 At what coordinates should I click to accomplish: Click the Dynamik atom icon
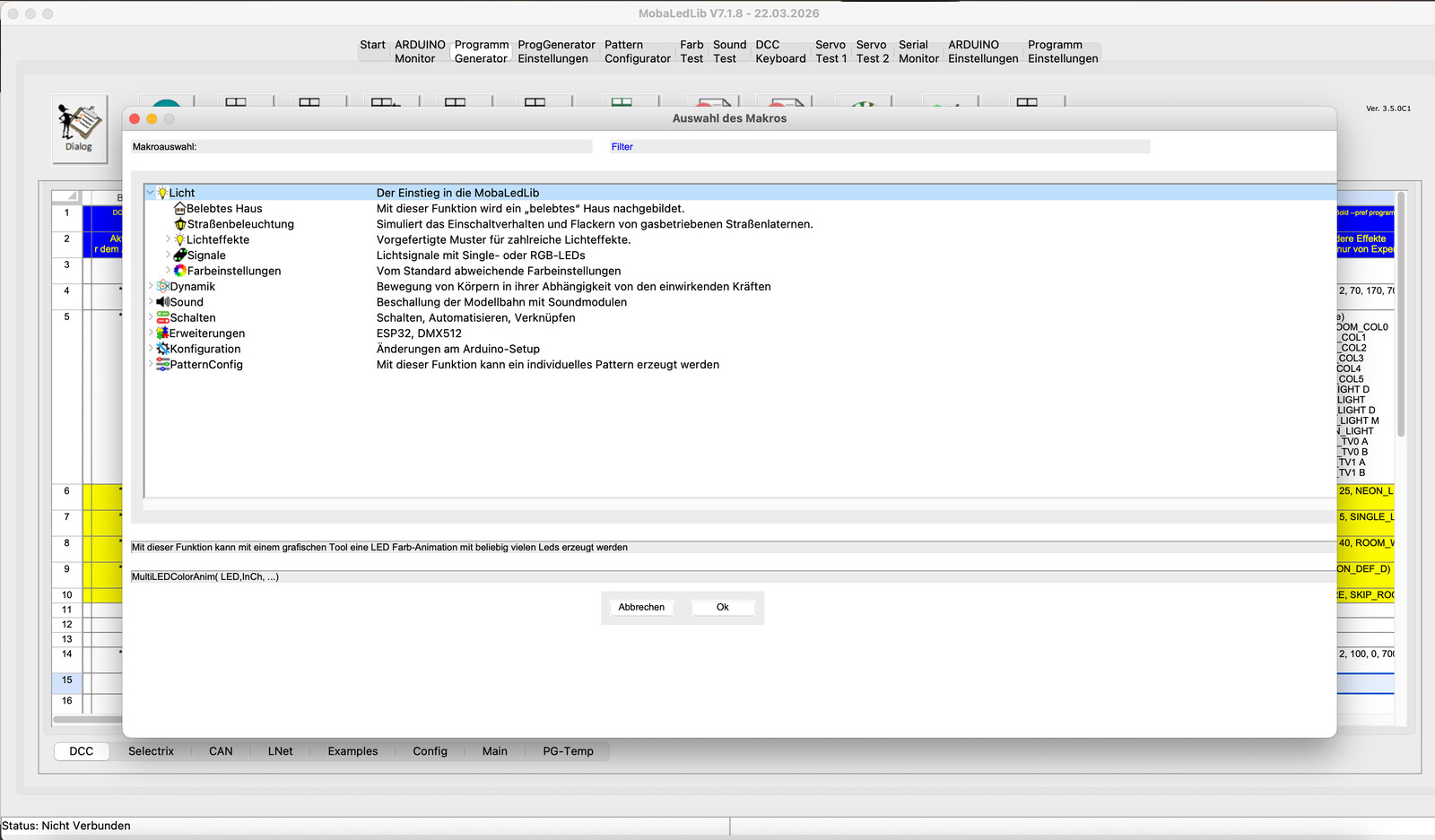click(162, 287)
